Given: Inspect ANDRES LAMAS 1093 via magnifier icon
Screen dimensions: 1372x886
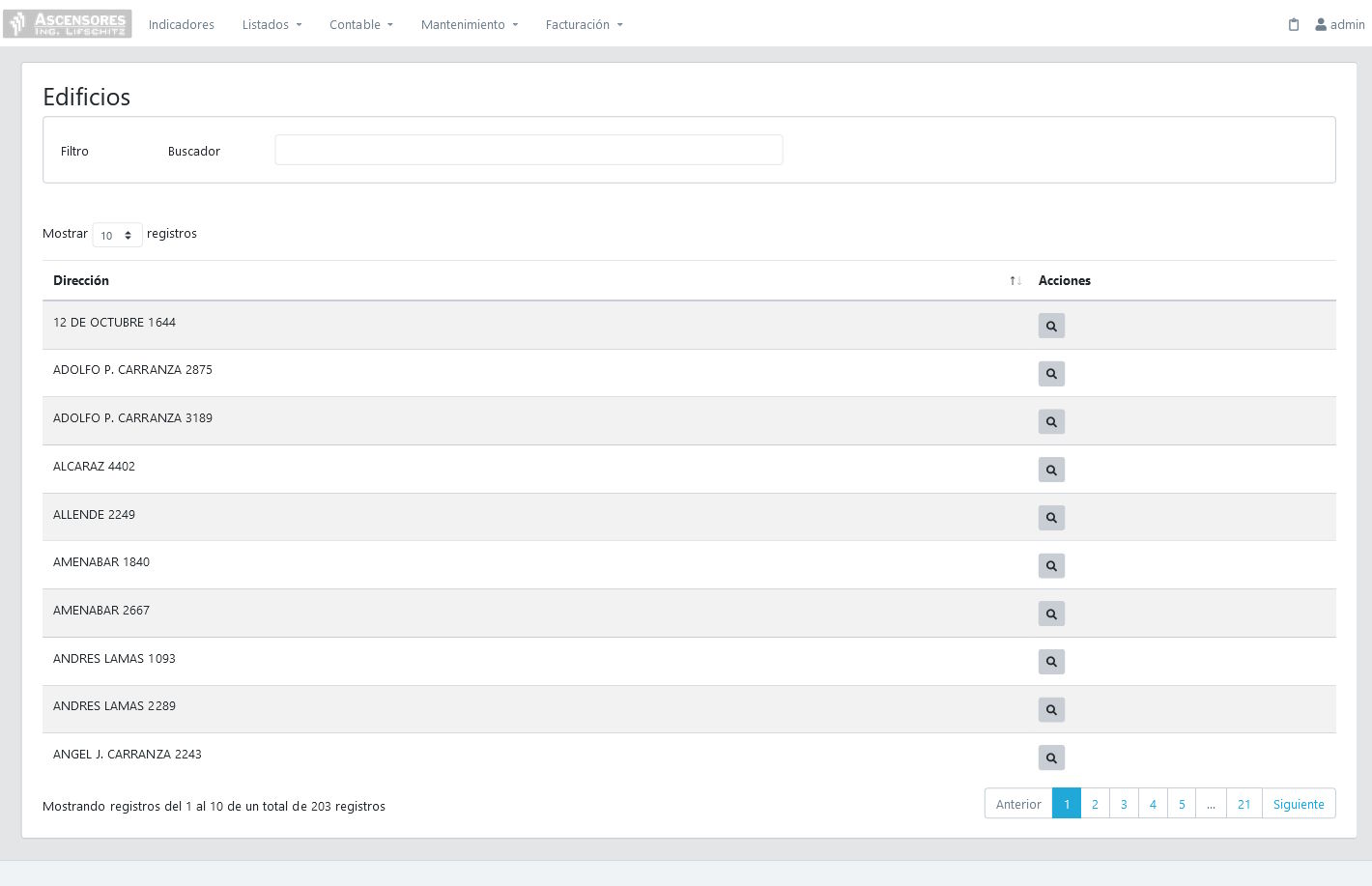Looking at the screenshot, I should point(1051,662).
